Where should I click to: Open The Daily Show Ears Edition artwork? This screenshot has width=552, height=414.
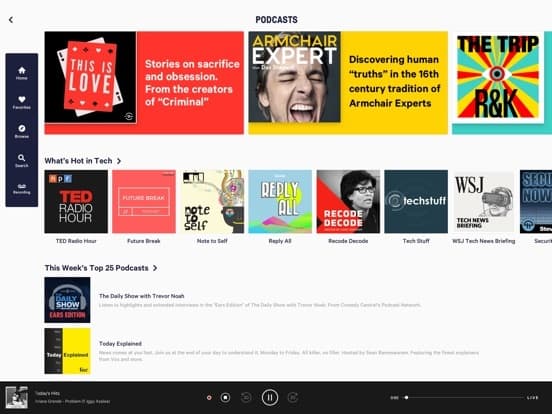click(x=67, y=300)
